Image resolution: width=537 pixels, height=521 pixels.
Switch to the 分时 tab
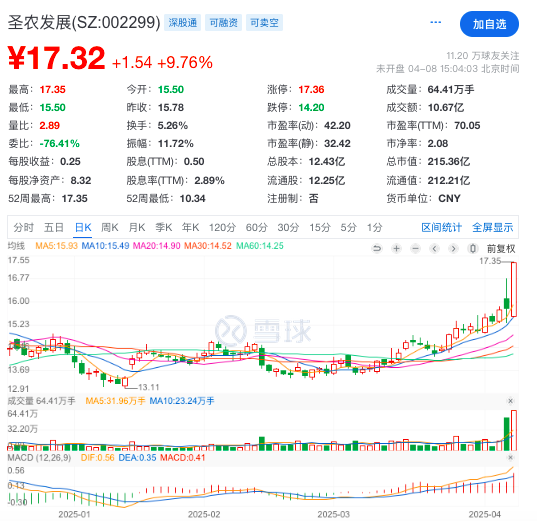pyautogui.click(x=23, y=227)
